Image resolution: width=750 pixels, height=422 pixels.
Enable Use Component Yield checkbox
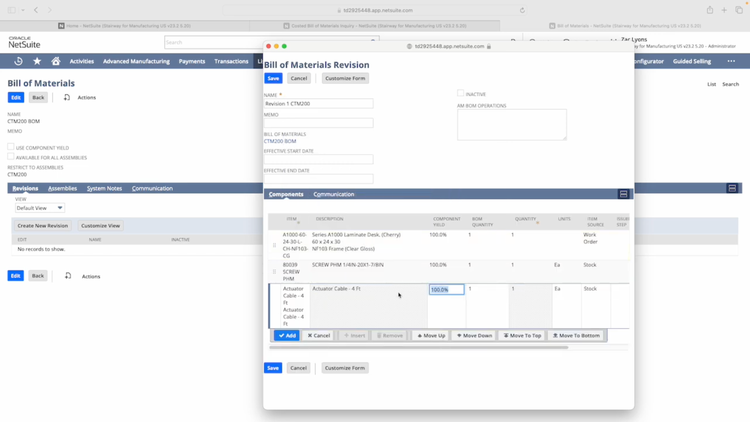[x=11, y=147]
